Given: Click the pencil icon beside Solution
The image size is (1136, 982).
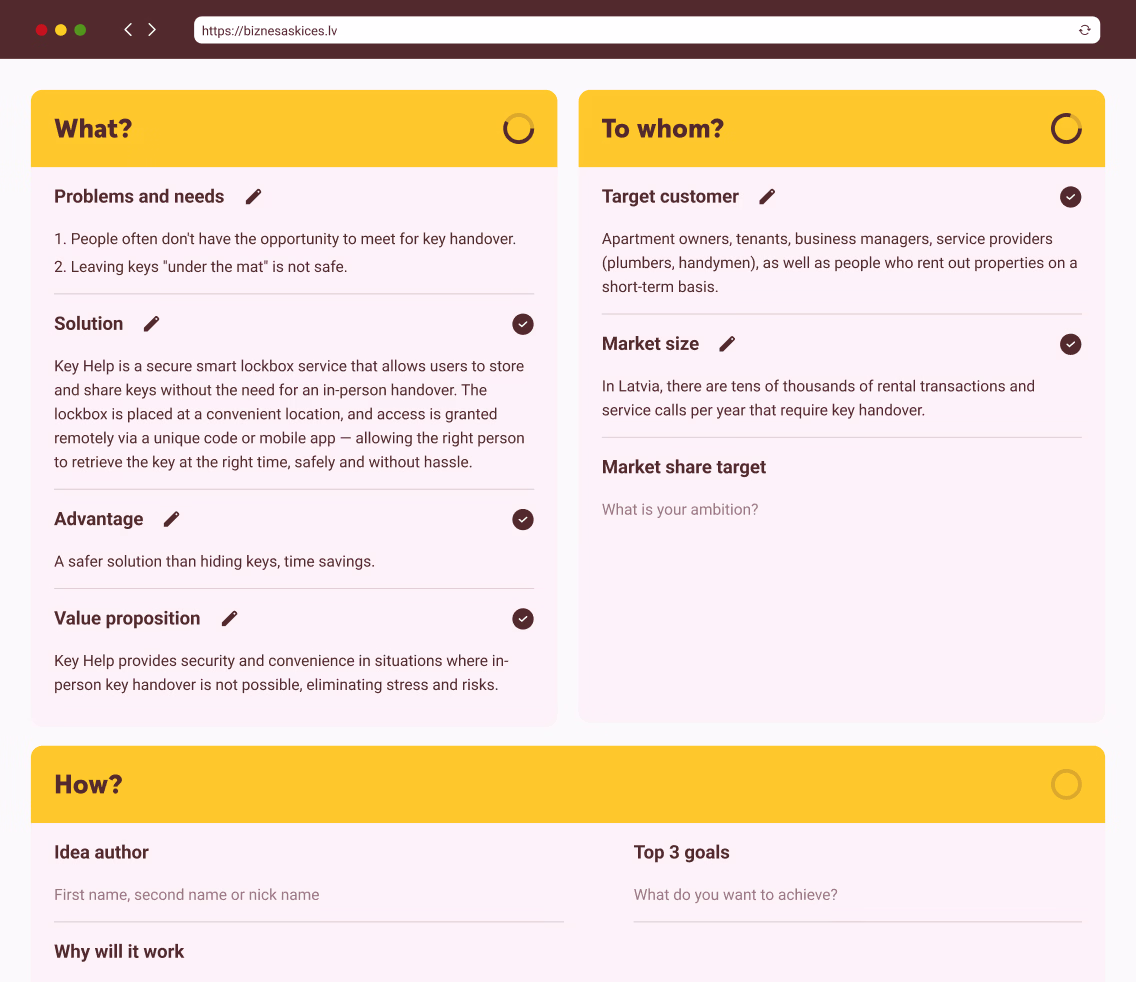Looking at the screenshot, I should click(x=150, y=324).
